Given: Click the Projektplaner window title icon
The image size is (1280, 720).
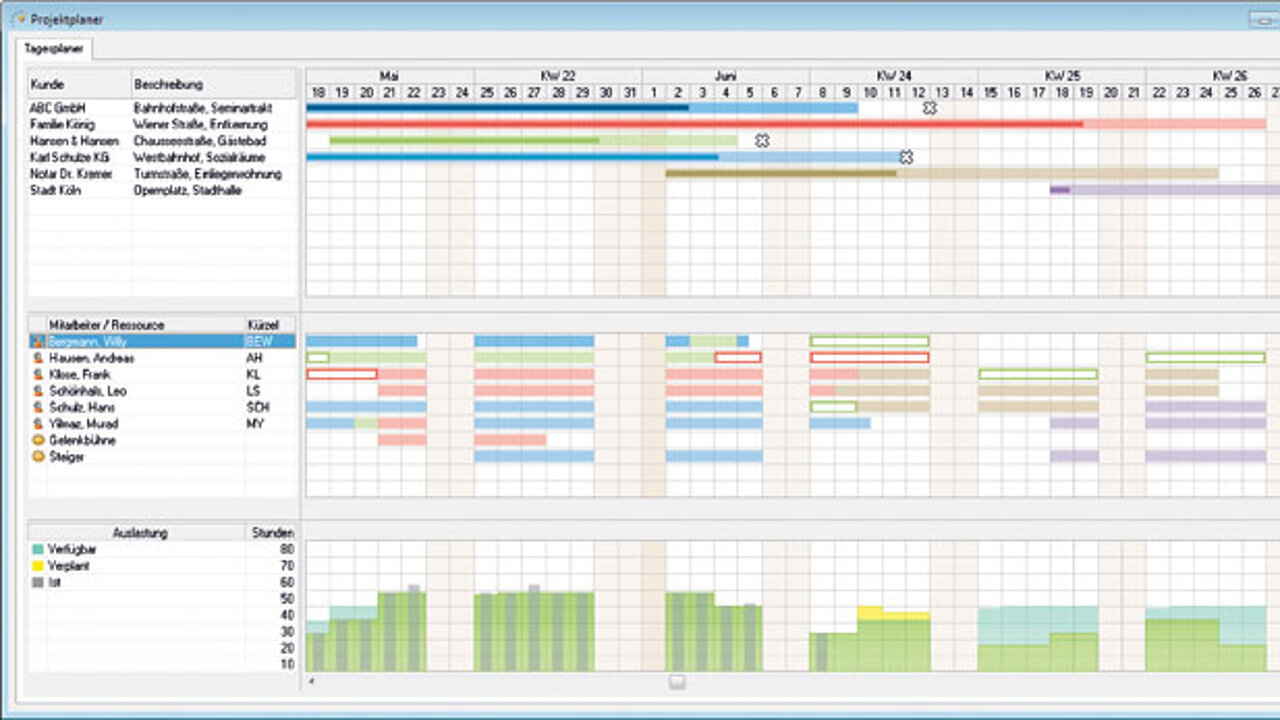Looking at the screenshot, I should pos(17,19).
